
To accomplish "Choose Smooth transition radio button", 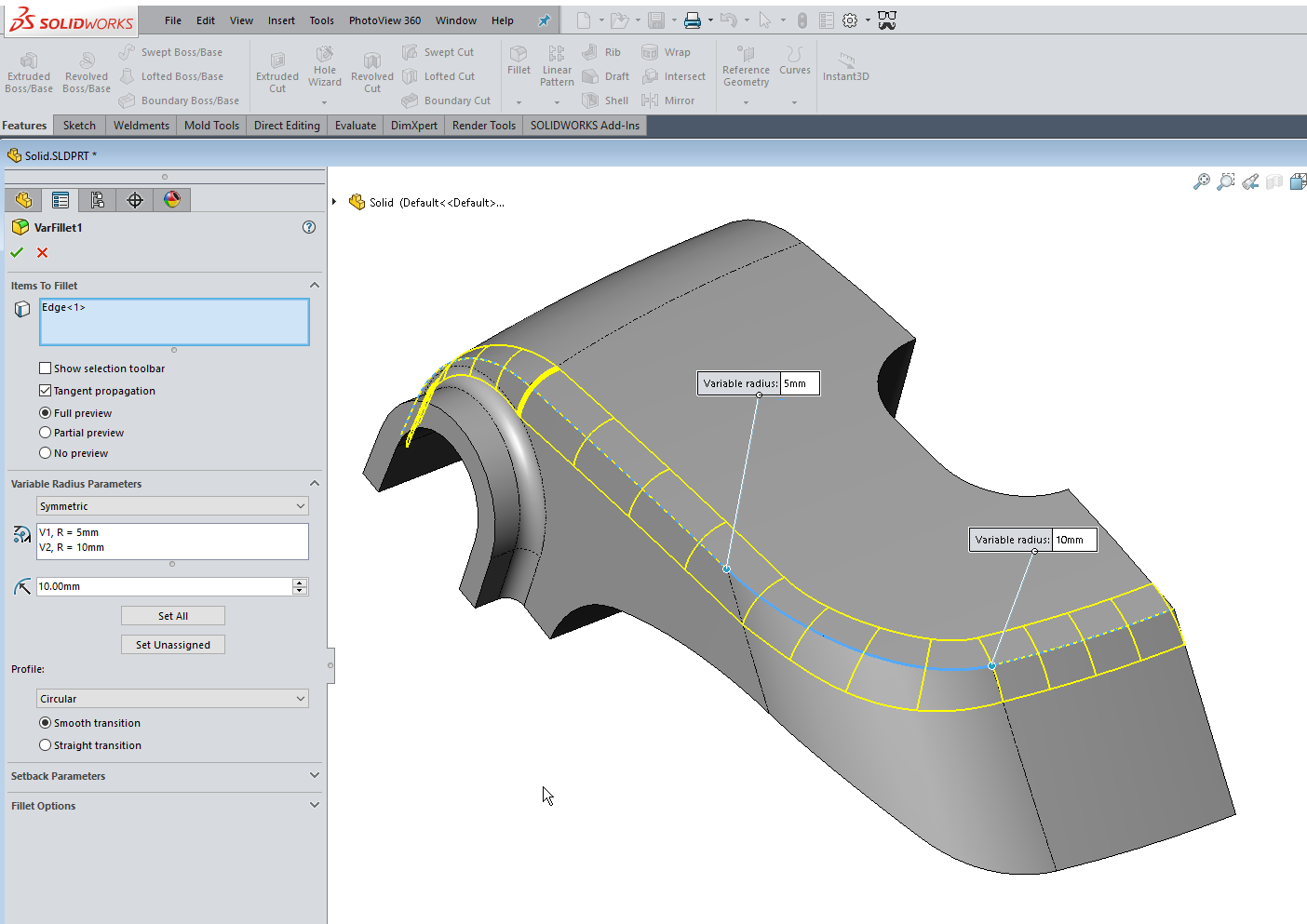I will pos(45,723).
